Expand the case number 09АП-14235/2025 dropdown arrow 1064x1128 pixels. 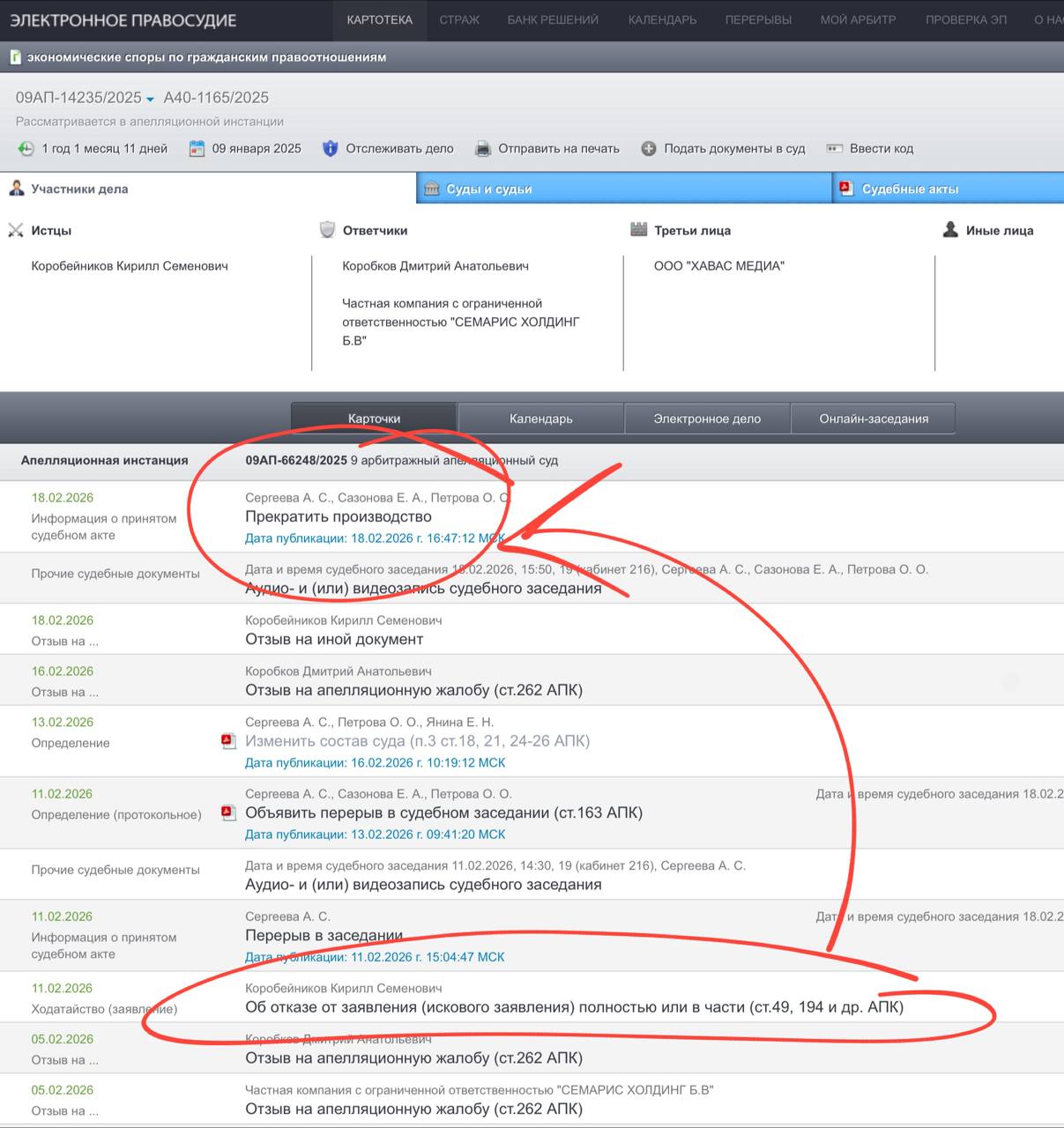coord(150,100)
